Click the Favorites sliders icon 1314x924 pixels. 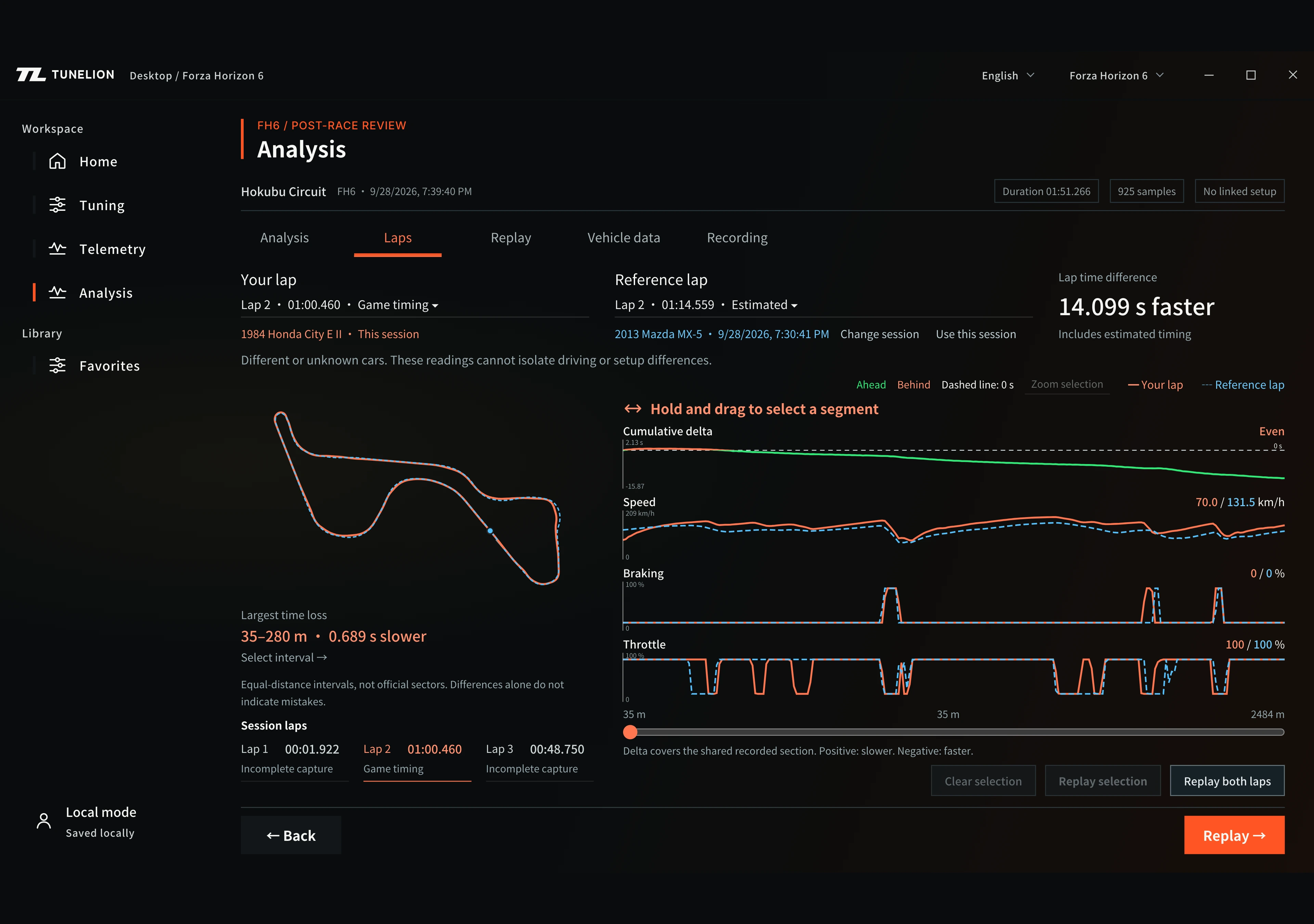coord(57,365)
